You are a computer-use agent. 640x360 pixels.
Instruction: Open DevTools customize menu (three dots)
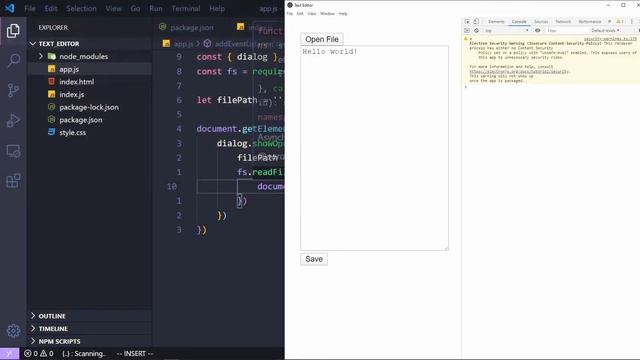point(631,21)
